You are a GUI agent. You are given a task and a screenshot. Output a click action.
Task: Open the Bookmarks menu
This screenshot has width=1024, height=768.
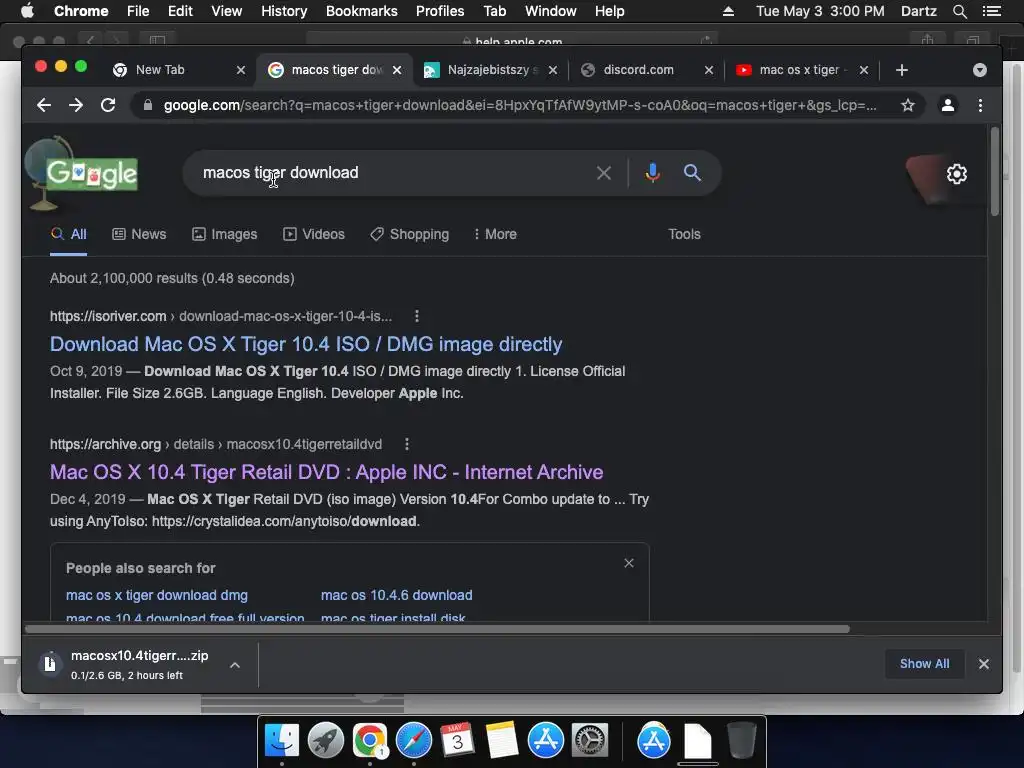[362, 11]
